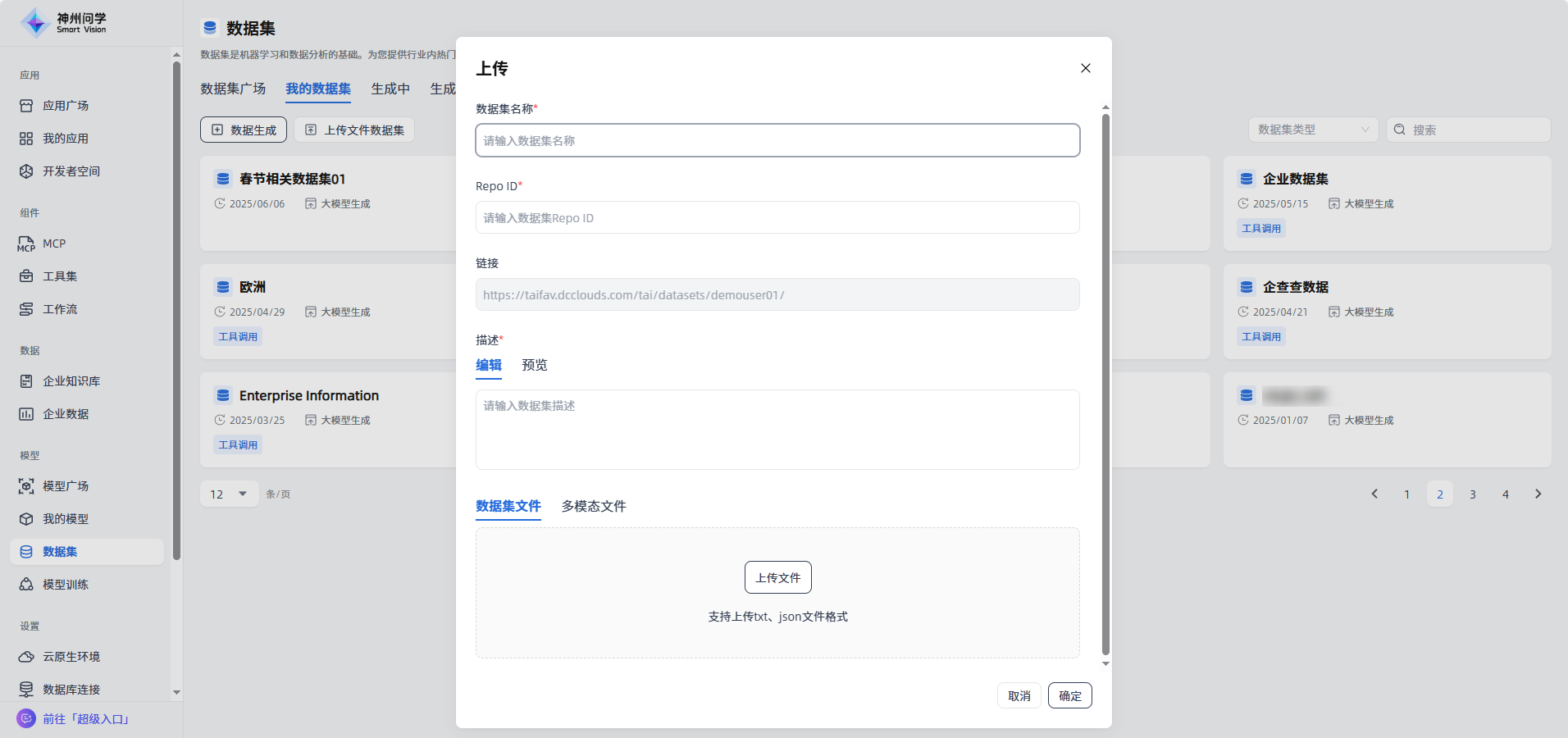The image size is (1568, 738).
Task: Click the MCP icon in sidebar
Action: point(26,244)
